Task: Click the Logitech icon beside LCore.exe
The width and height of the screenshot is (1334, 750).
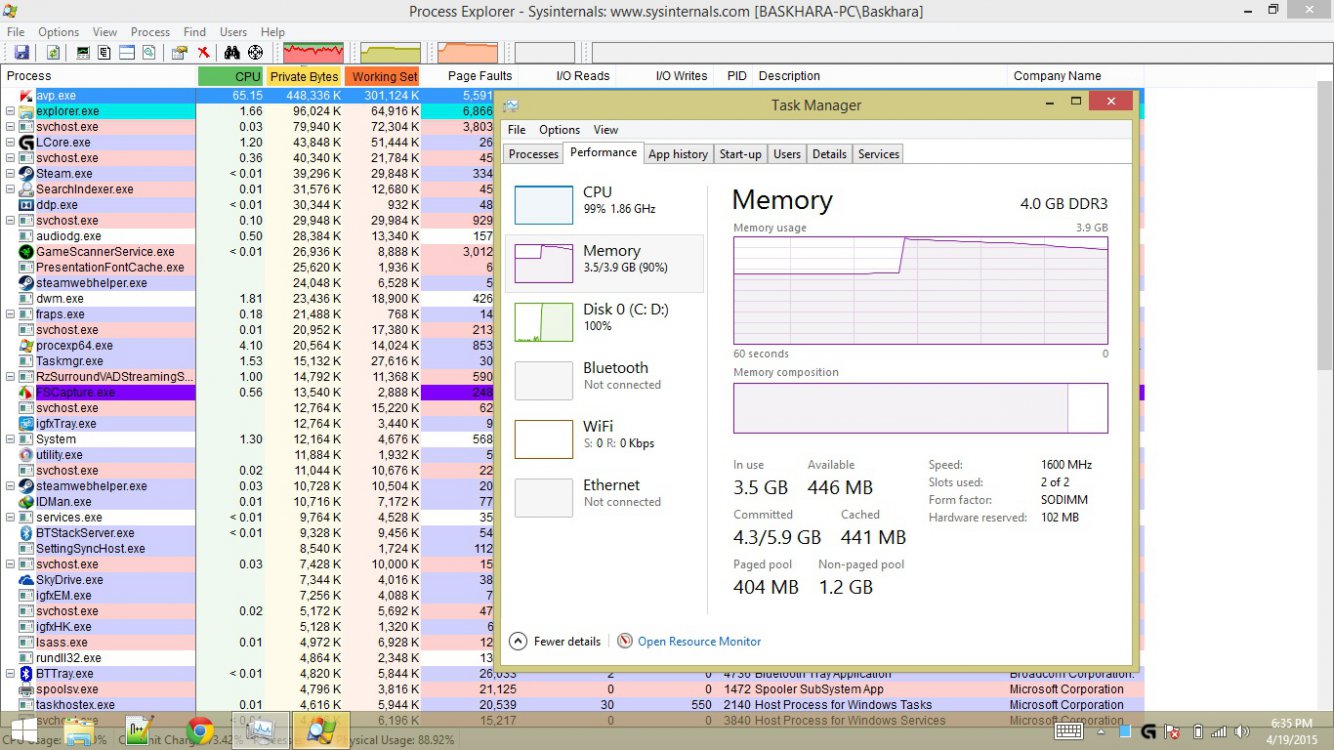Action: coord(26,143)
